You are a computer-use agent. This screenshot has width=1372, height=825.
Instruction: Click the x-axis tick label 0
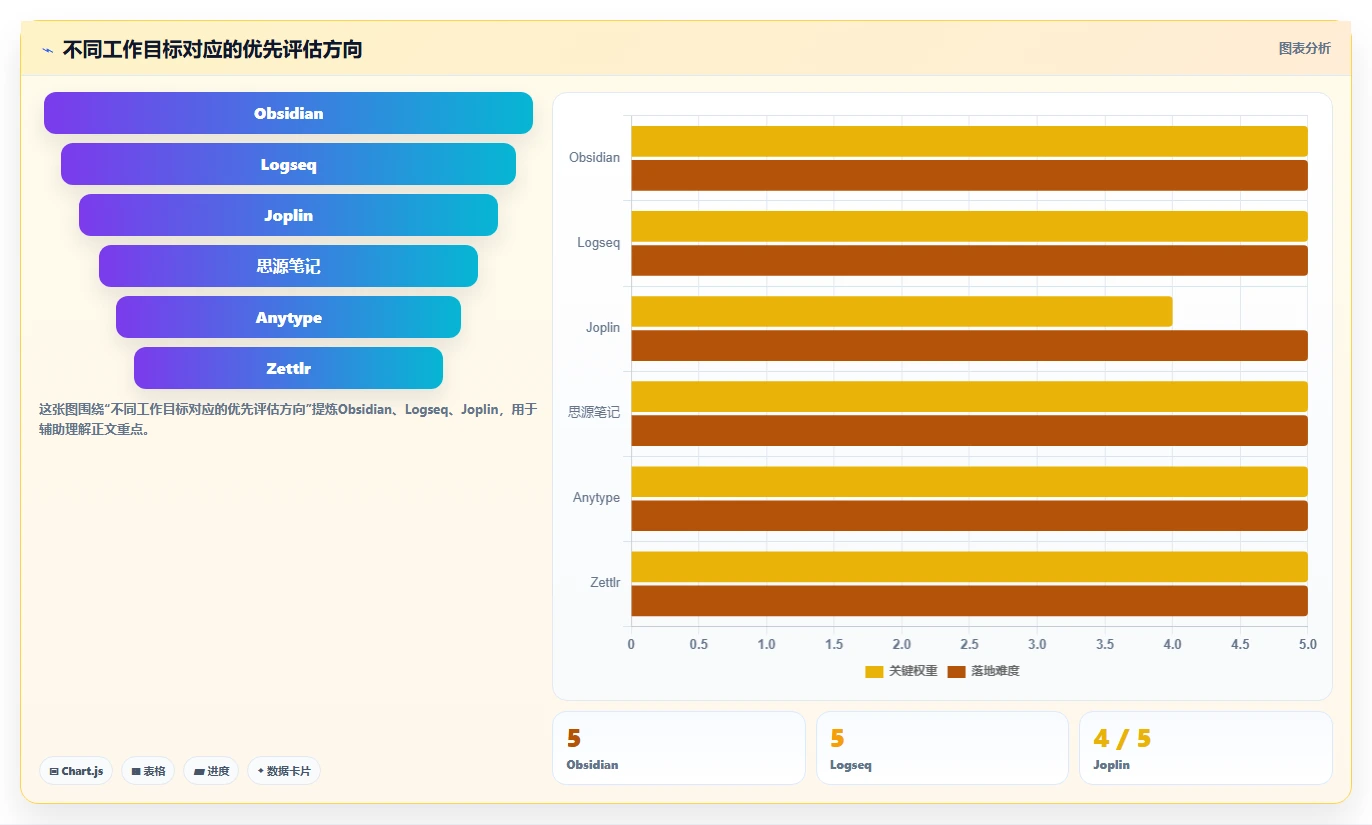tap(631, 644)
